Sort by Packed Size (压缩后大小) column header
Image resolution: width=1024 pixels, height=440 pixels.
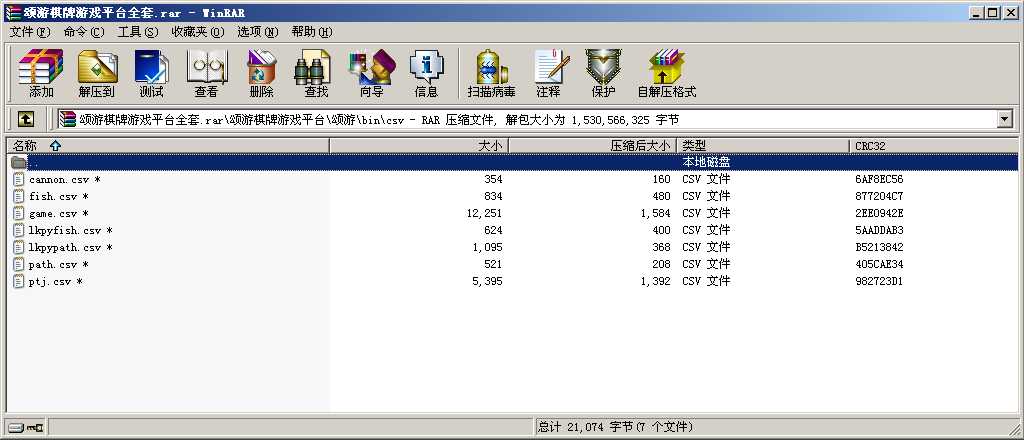[592, 146]
